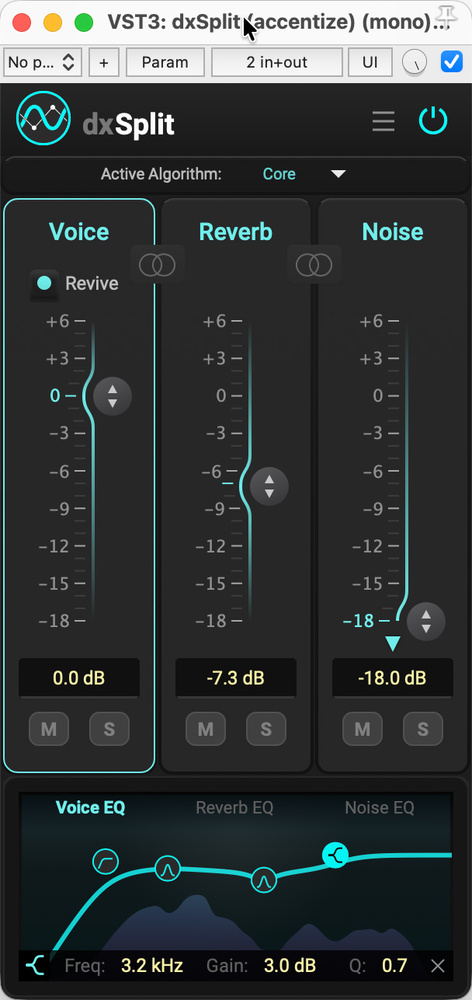Select the first bell EQ node
This screenshot has width=472, height=1000.
(x=168, y=869)
